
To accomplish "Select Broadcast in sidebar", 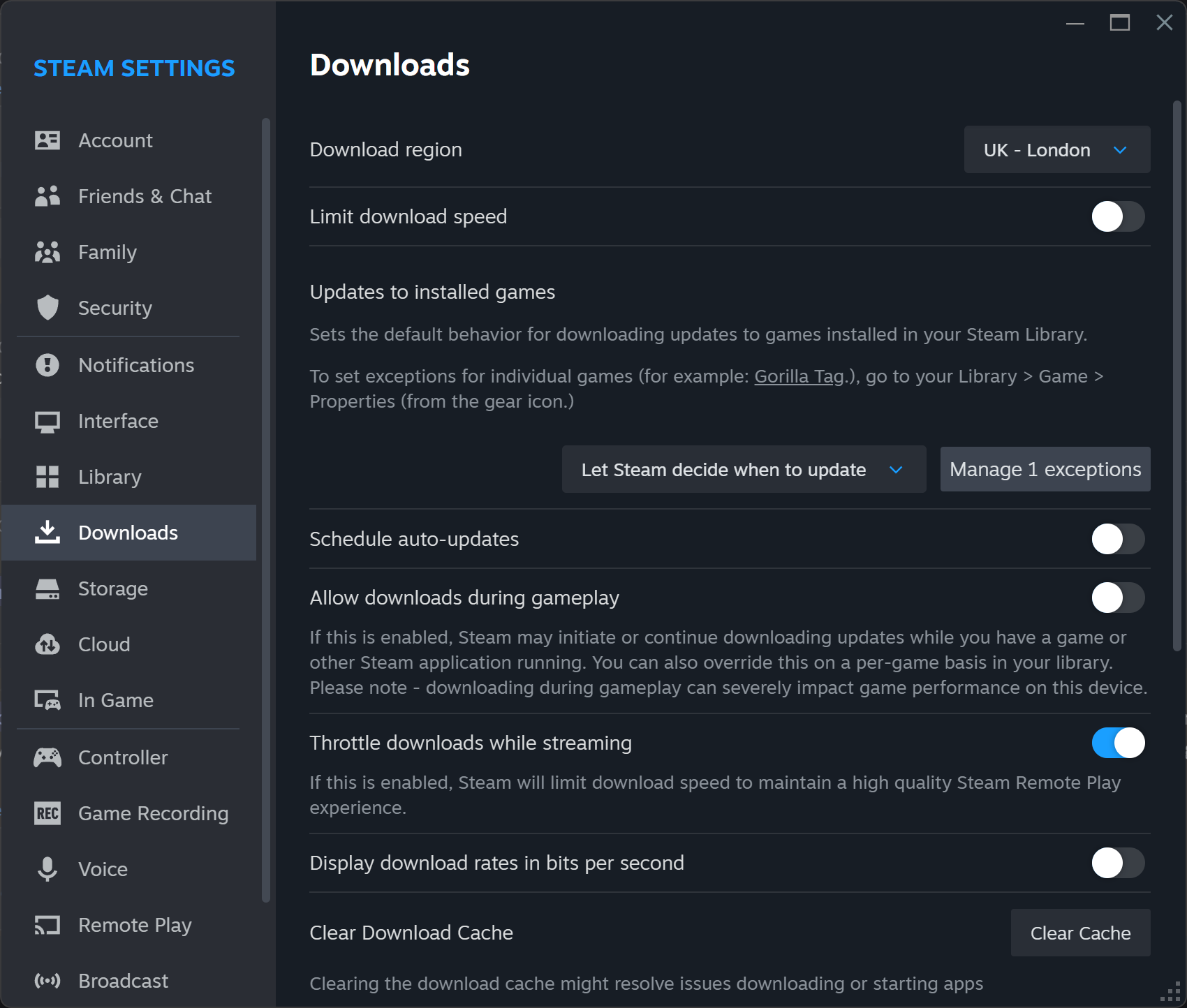I will click(129, 981).
